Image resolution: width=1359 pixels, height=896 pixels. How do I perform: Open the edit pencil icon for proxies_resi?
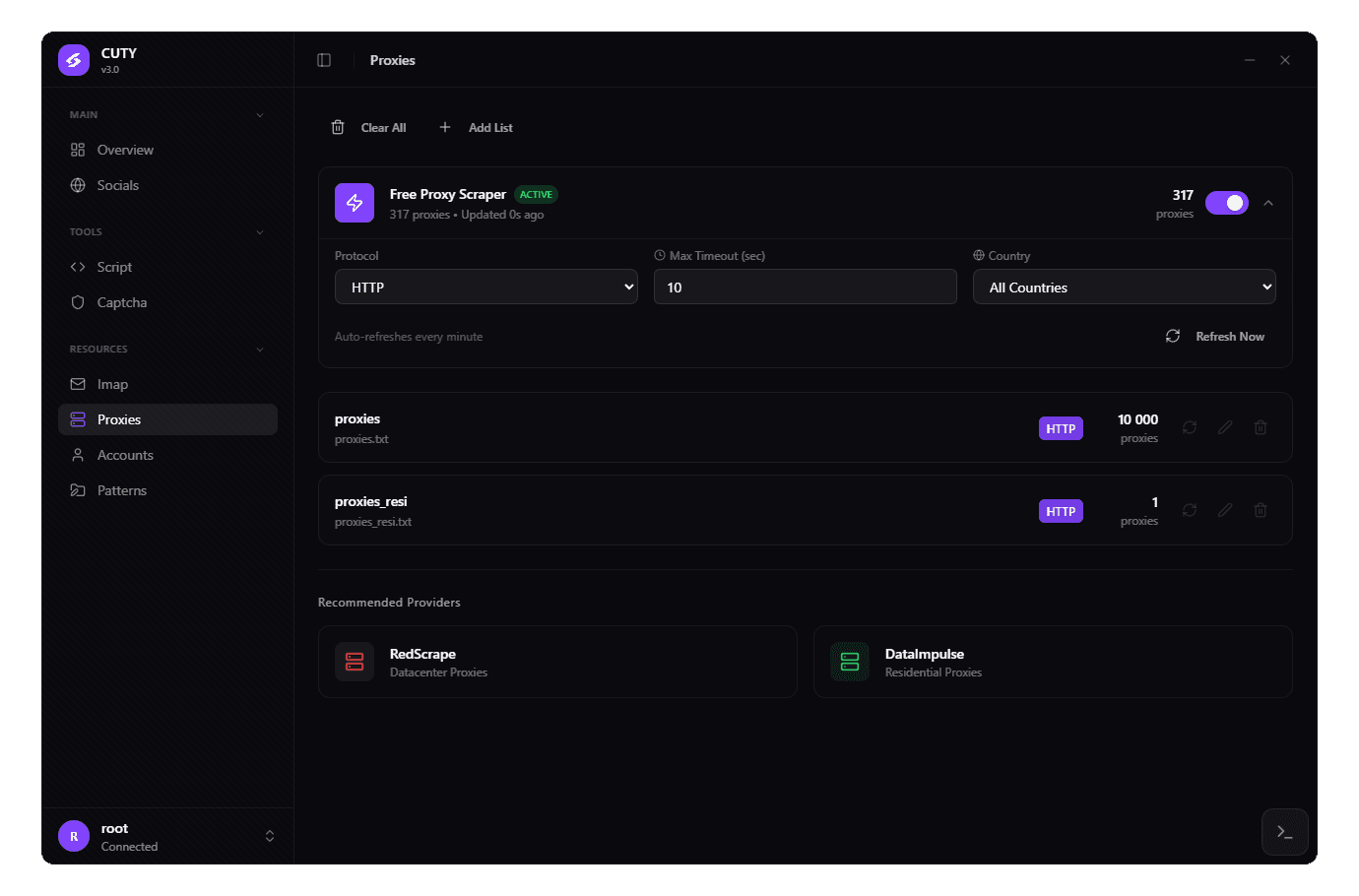click(1224, 510)
